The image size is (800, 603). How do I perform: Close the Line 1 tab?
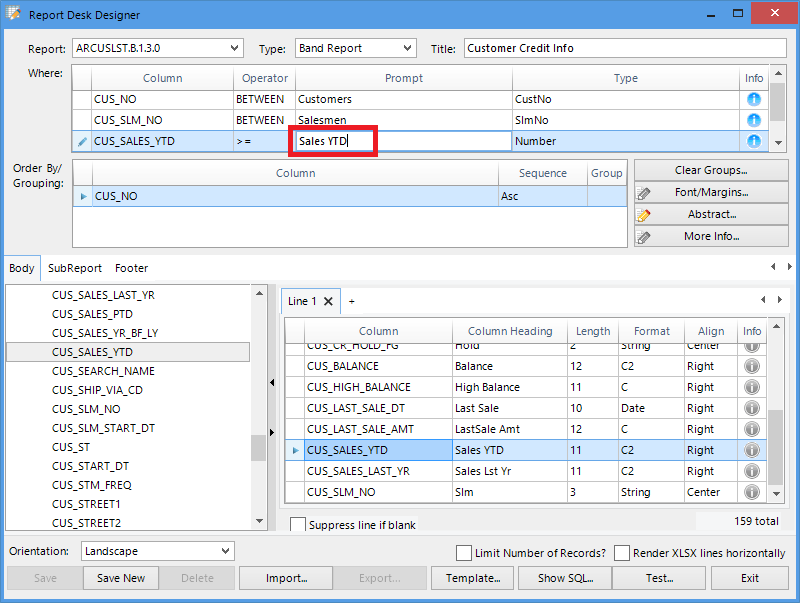point(328,301)
